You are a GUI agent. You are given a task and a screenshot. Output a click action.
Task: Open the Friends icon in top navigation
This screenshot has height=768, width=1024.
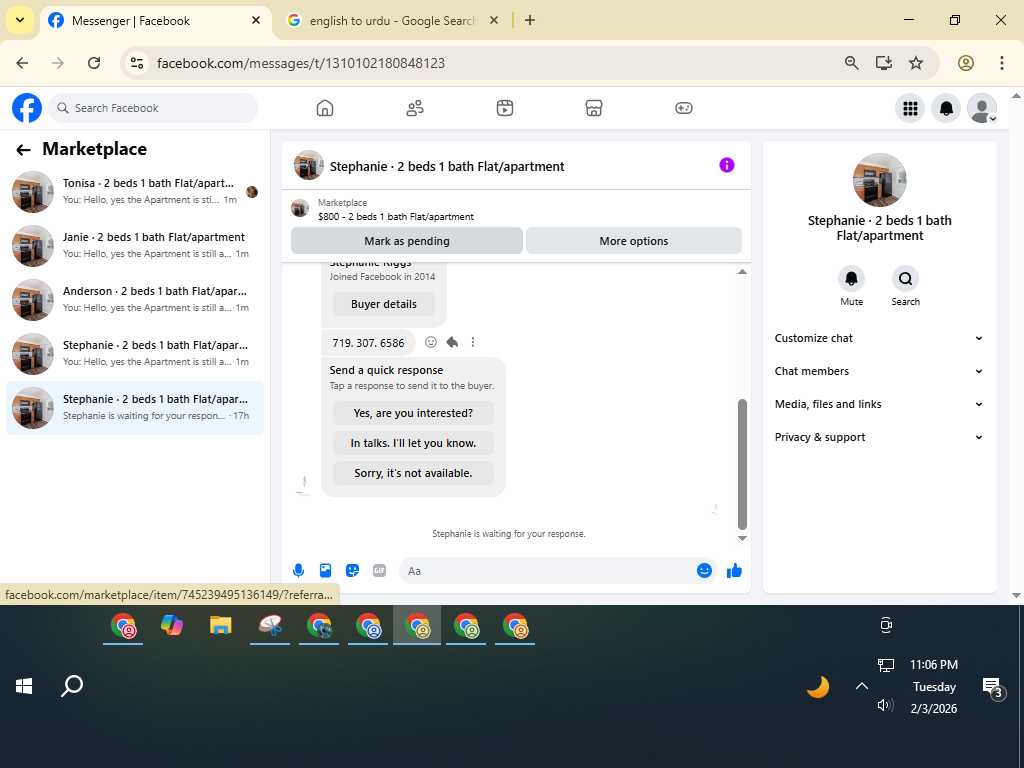[415, 108]
